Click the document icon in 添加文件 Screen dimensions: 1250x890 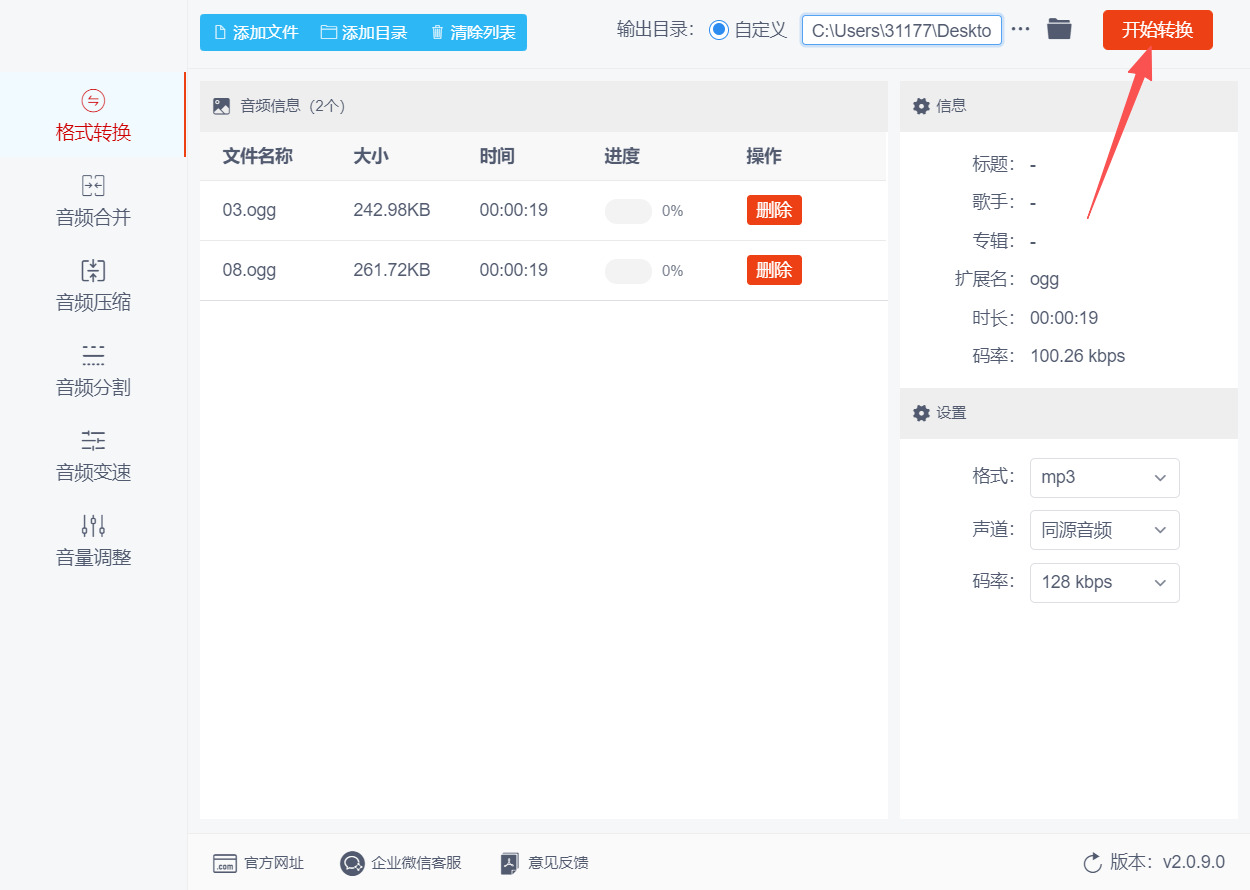(x=221, y=32)
